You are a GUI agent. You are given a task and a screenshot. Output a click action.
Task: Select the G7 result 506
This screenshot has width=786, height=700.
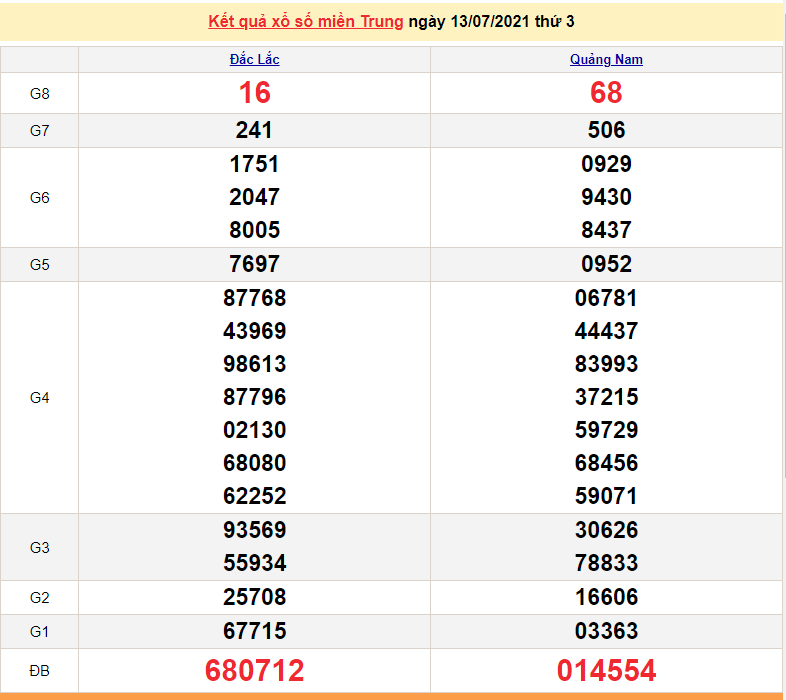point(606,130)
